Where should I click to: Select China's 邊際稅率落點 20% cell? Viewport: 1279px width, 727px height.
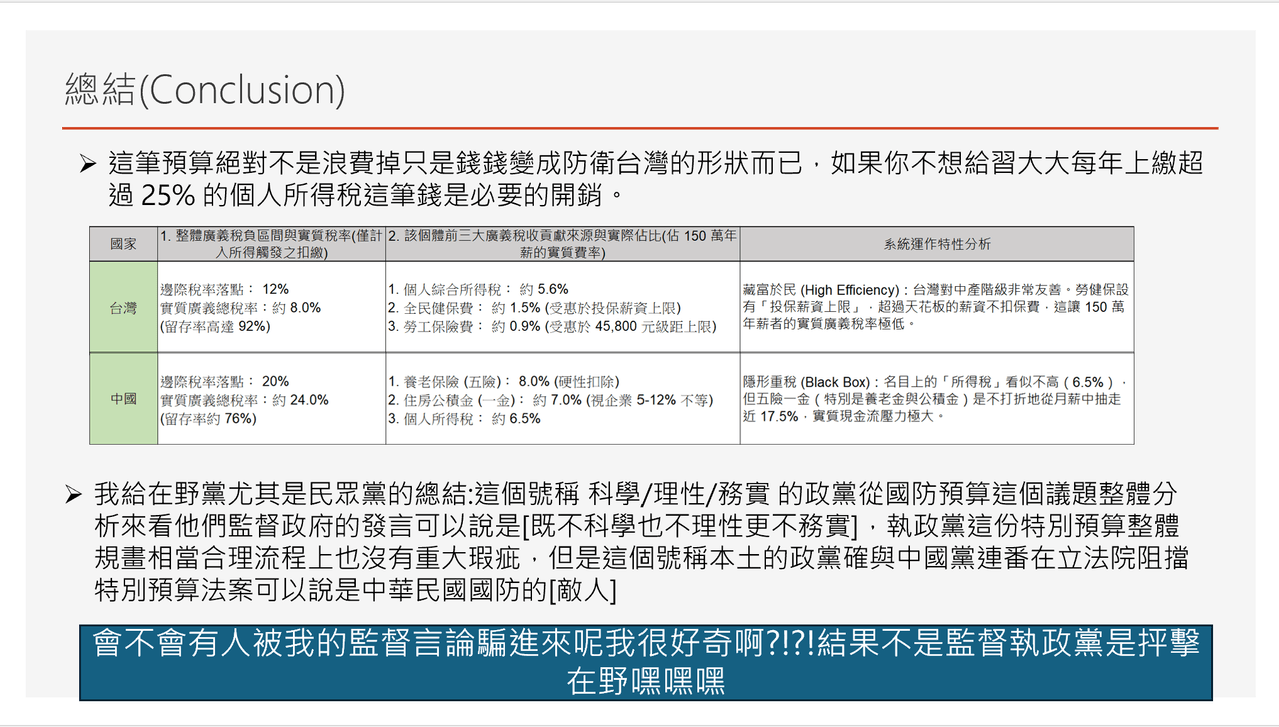tap(272, 398)
